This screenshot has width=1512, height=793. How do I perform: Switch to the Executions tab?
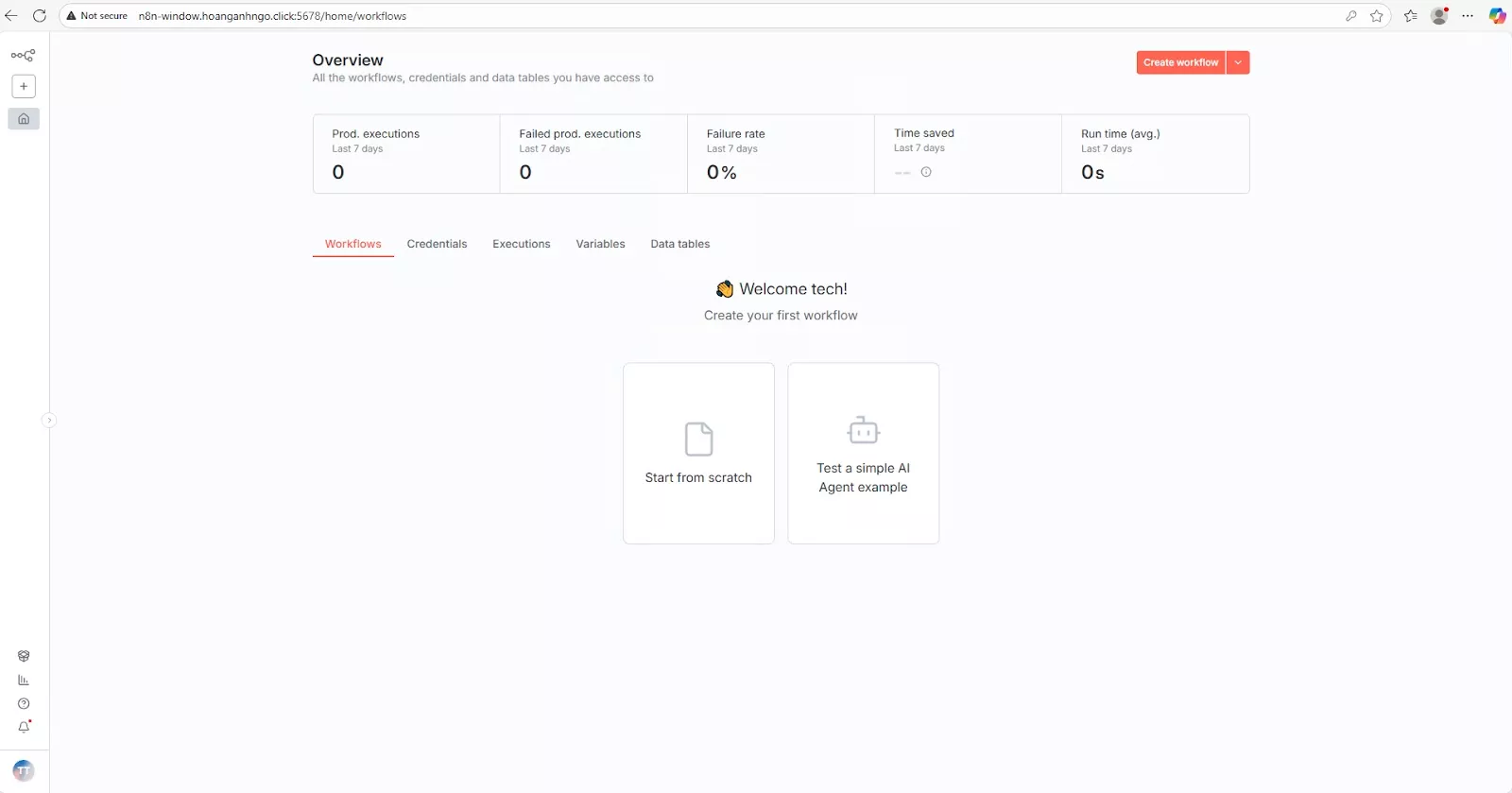(x=521, y=244)
